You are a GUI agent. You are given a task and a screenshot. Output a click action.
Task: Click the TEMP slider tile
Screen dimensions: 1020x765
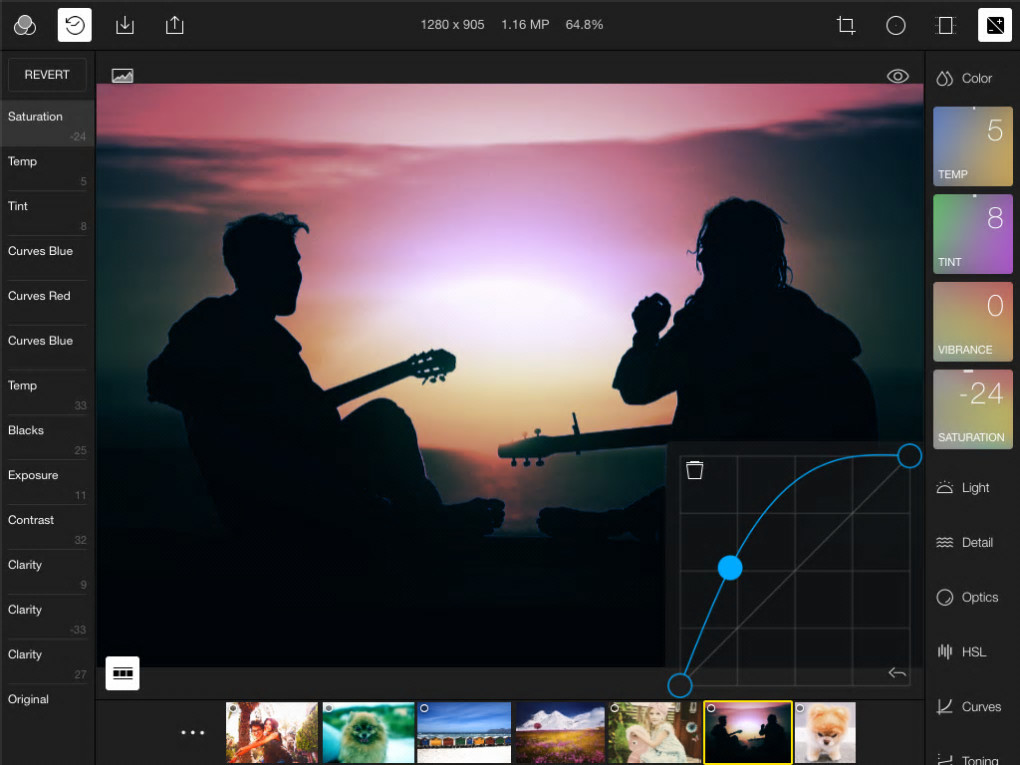[x=973, y=146]
